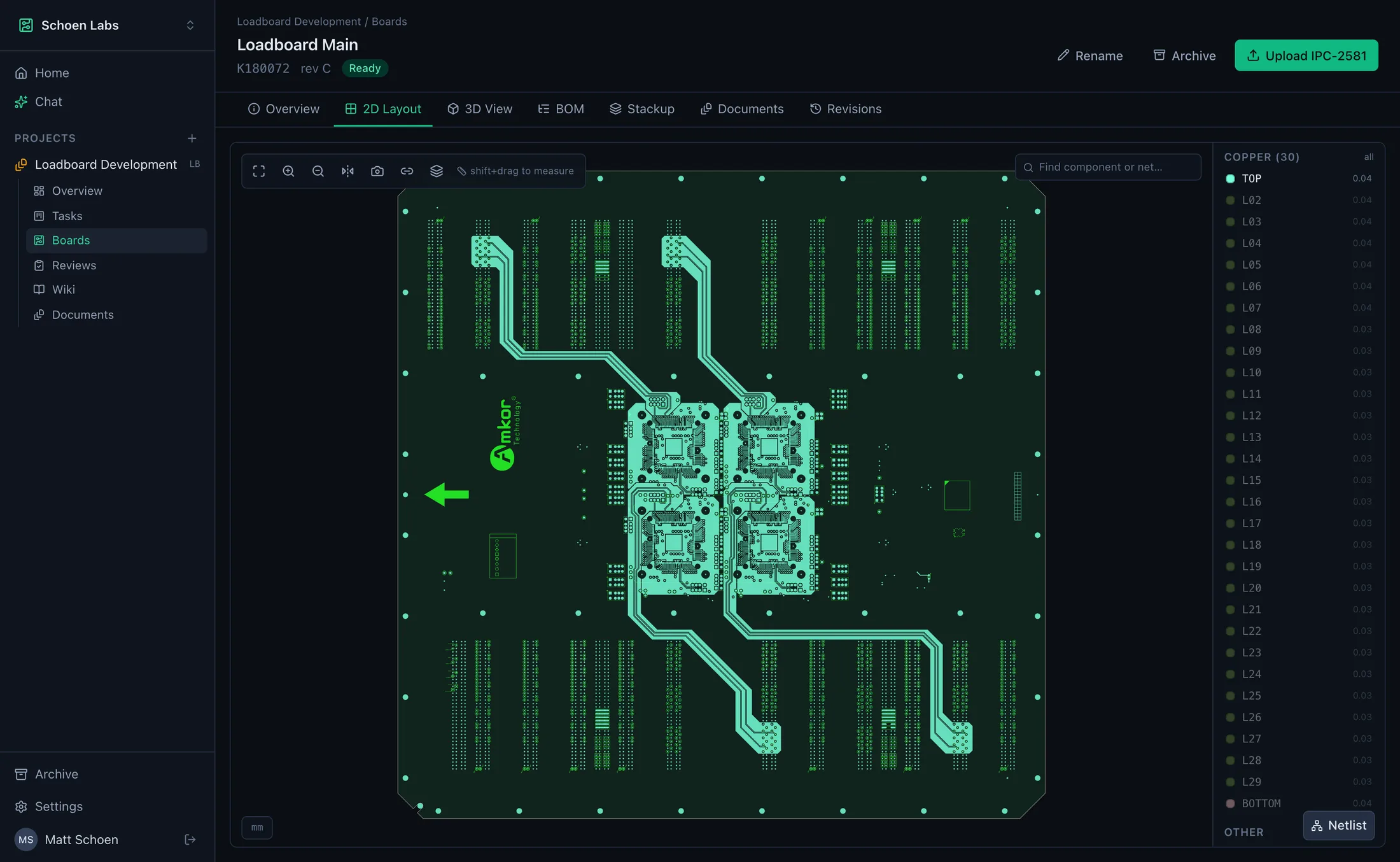1400x862 pixels.
Task: Add a new project with plus icon
Action: [192, 138]
